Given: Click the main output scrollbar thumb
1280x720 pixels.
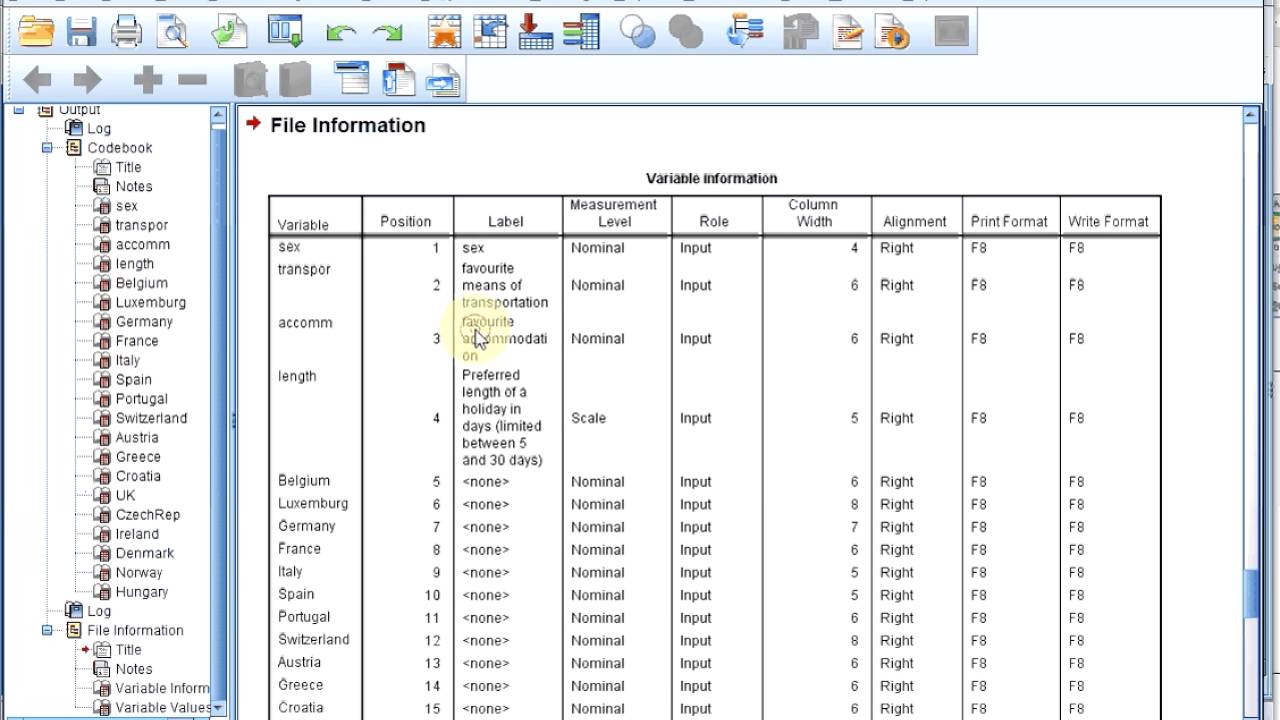Looking at the screenshot, I should (x=1251, y=595).
